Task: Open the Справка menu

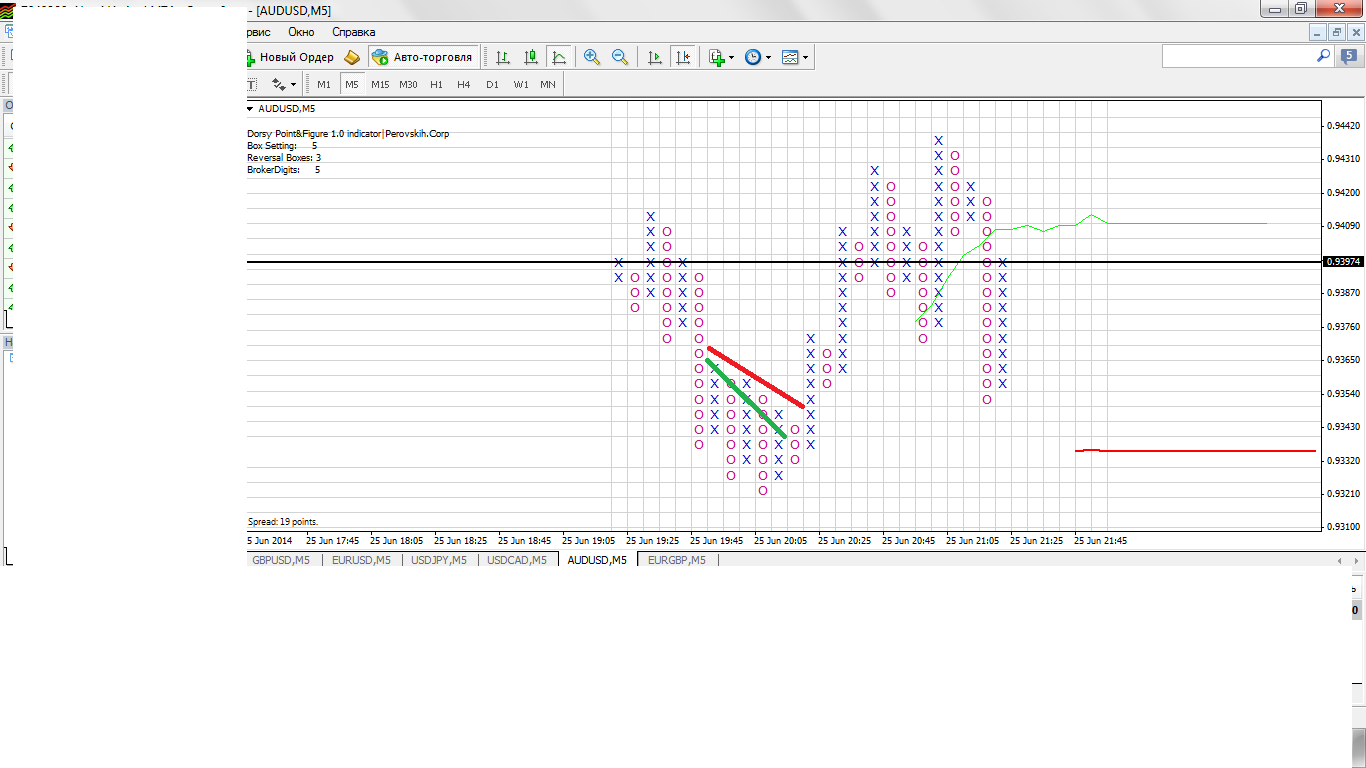Action: (354, 32)
